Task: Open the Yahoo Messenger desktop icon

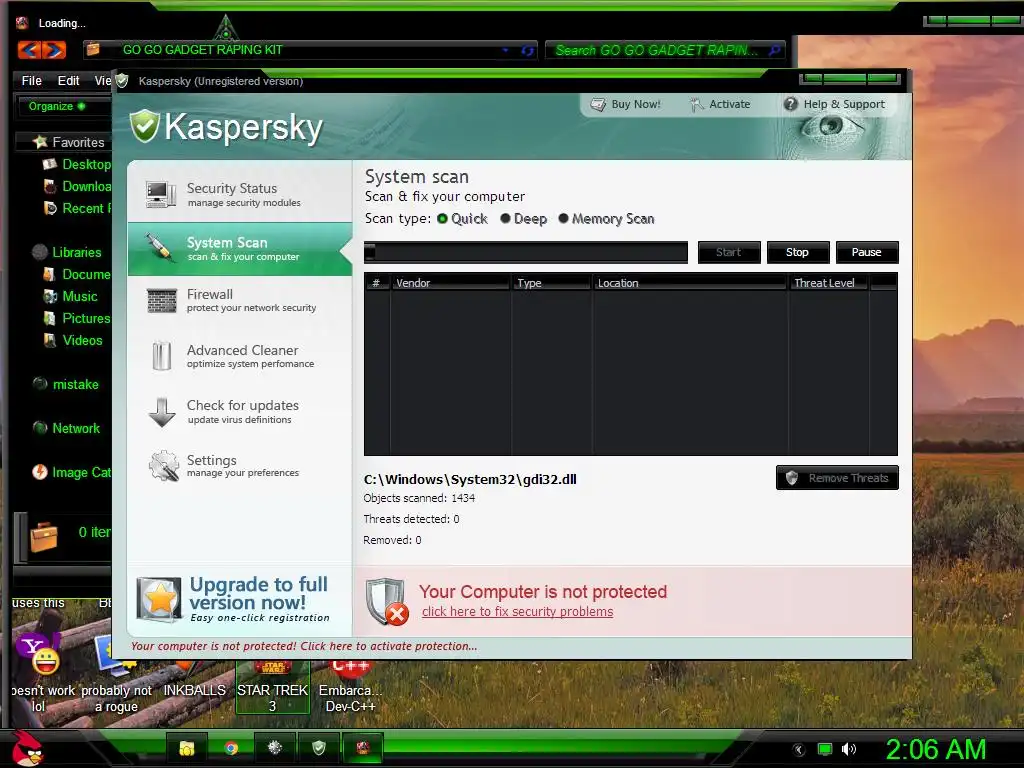Action: tap(39, 654)
